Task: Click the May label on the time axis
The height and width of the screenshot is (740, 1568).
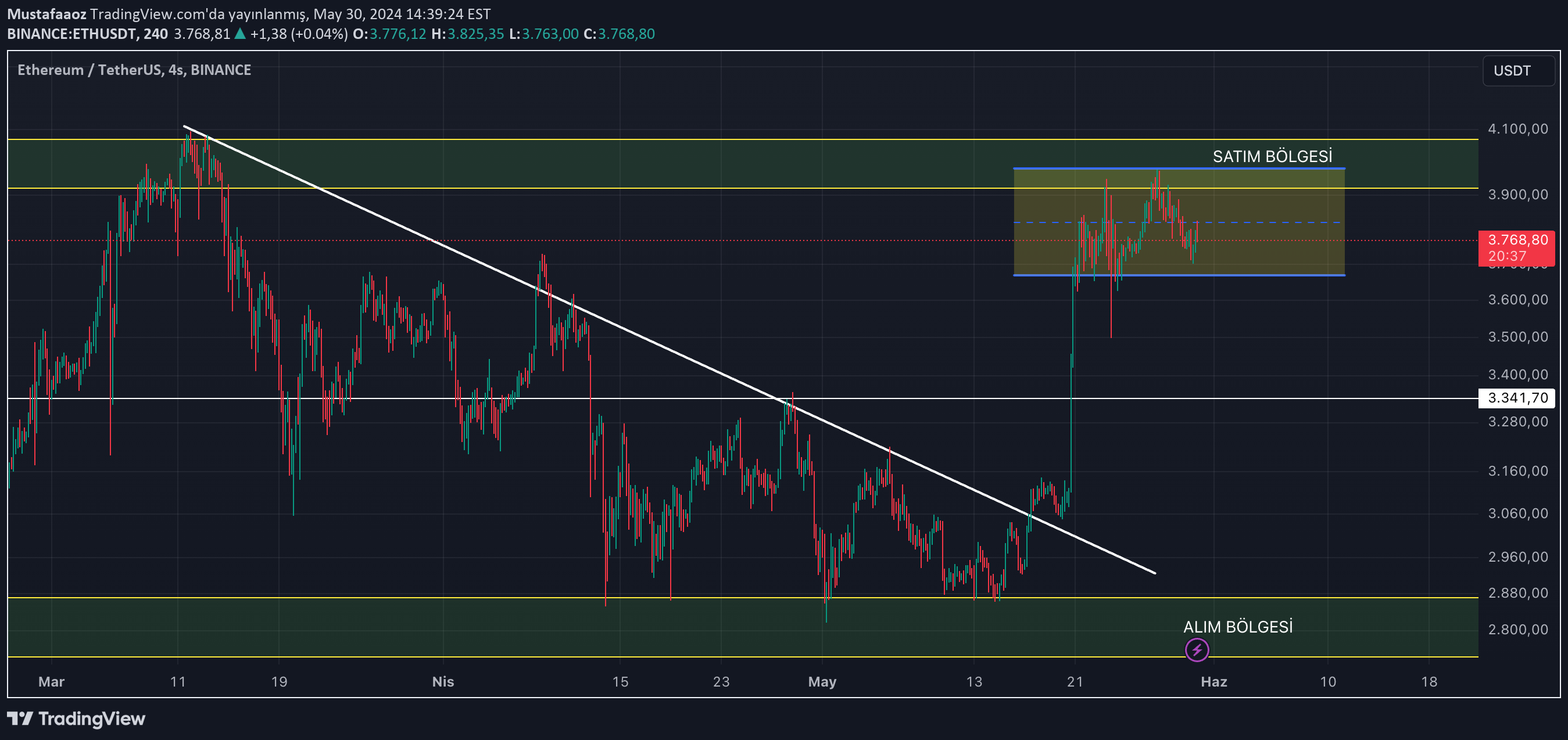Action: [822, 682]
